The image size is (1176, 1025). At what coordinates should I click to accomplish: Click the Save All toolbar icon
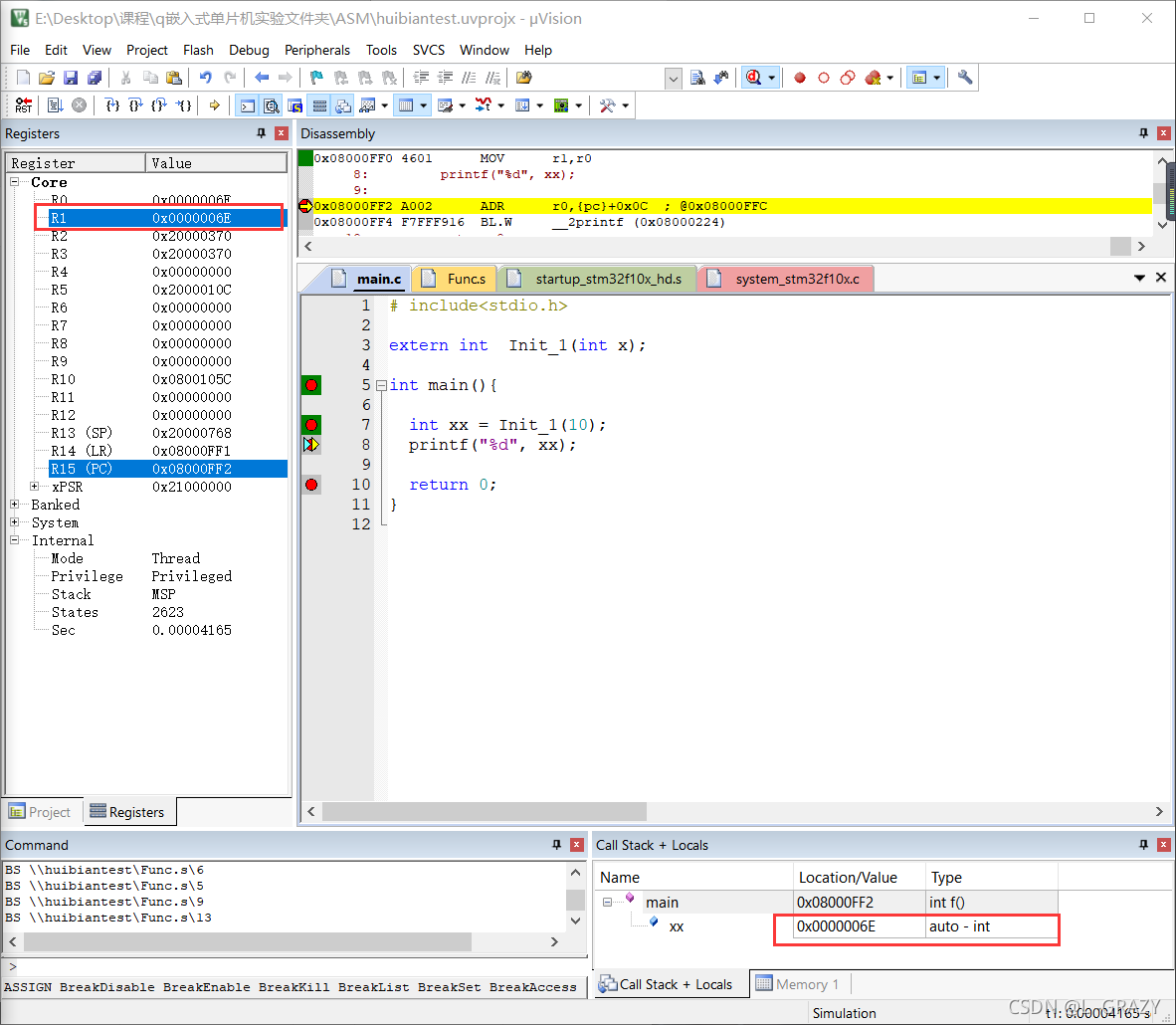click(x=95, y=78)
